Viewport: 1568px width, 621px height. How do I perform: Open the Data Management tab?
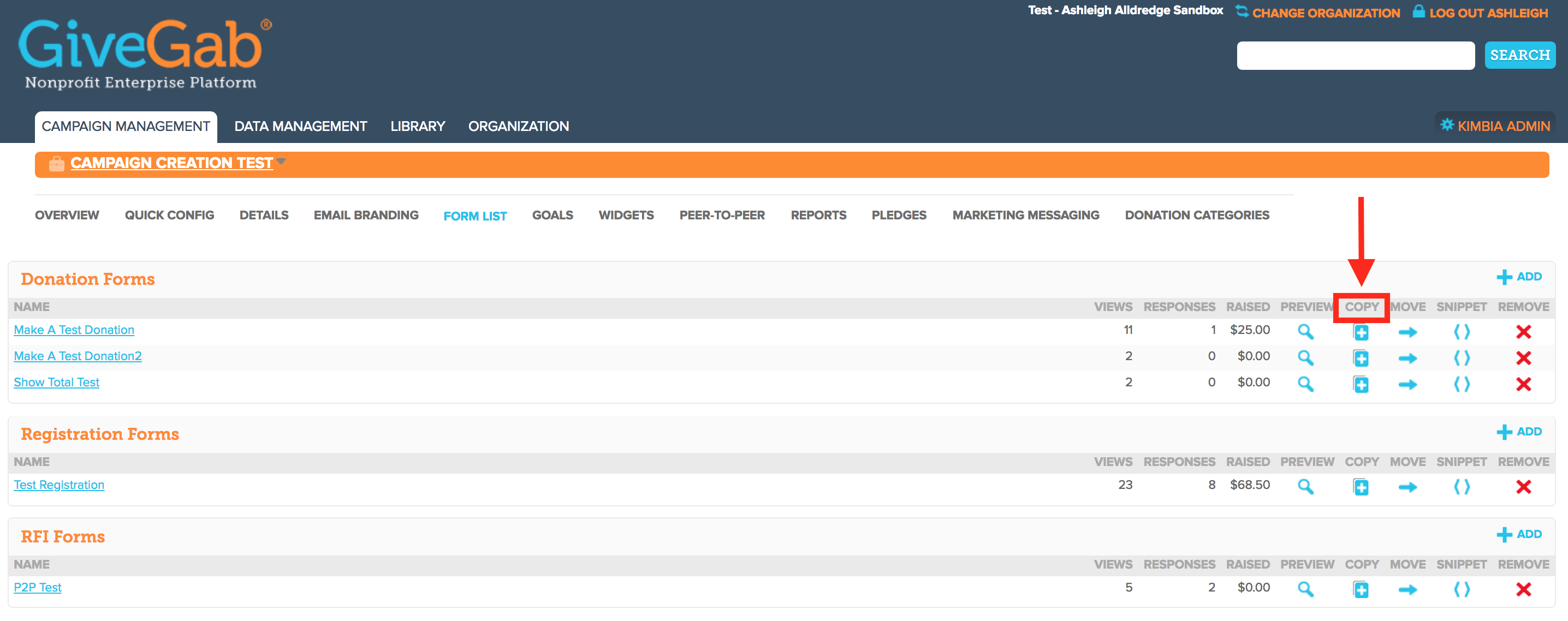coord(301,127)
